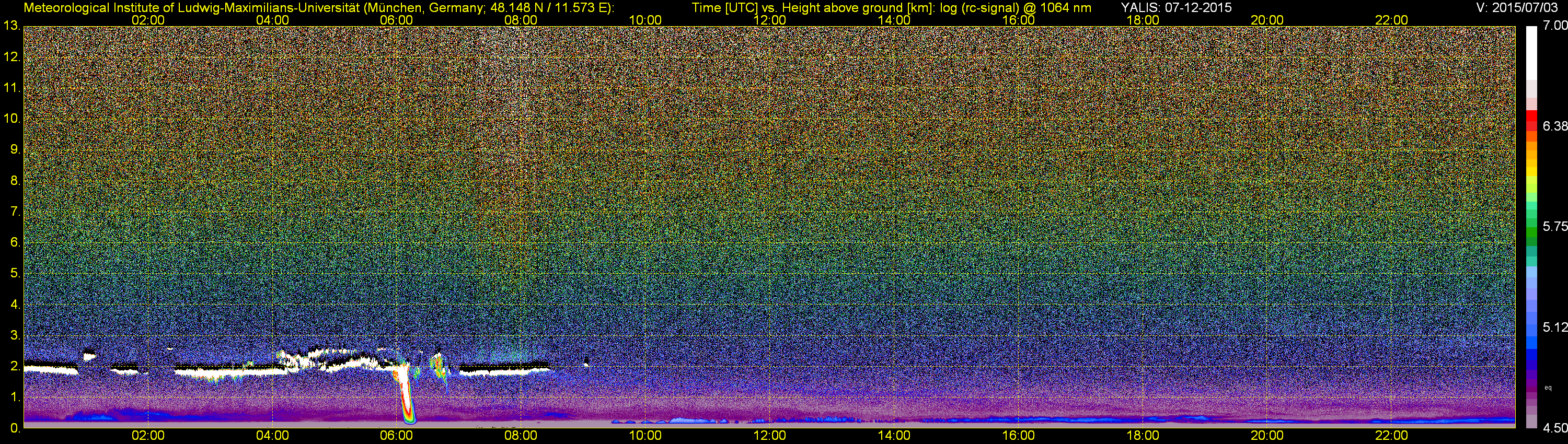Select 02:00 on the bottom time axis
This screenshot has width=1568, height=444.
click(x=148, y=436)
